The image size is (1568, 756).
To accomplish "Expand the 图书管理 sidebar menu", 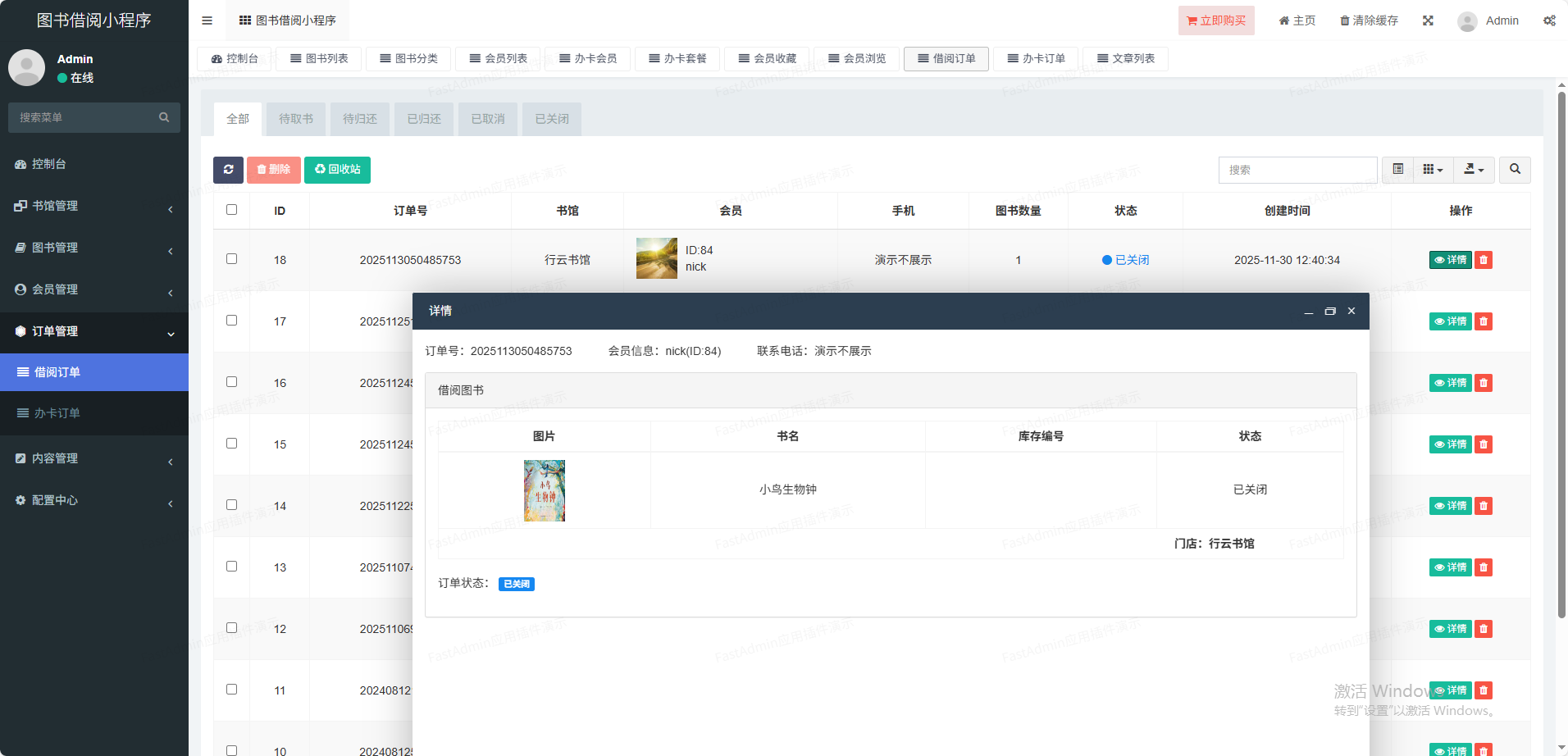I will [x=94, y=248].
